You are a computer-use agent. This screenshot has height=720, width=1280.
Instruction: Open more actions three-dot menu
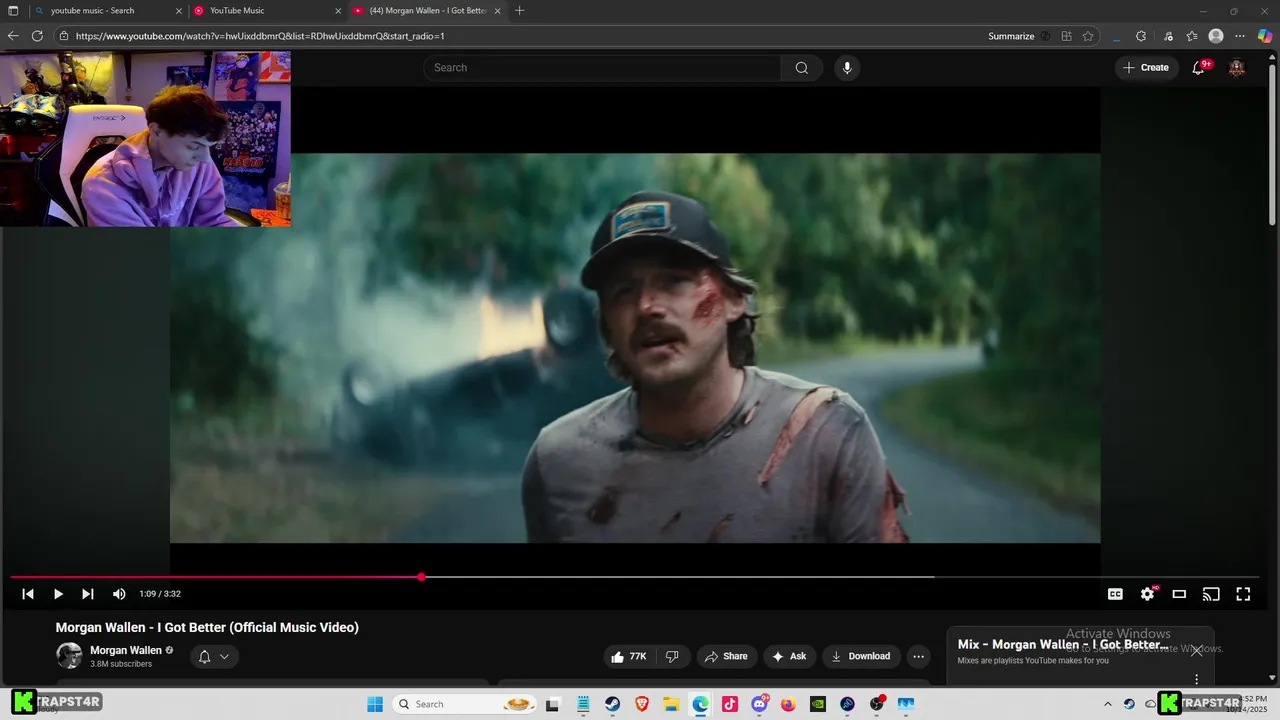(918, 657)
